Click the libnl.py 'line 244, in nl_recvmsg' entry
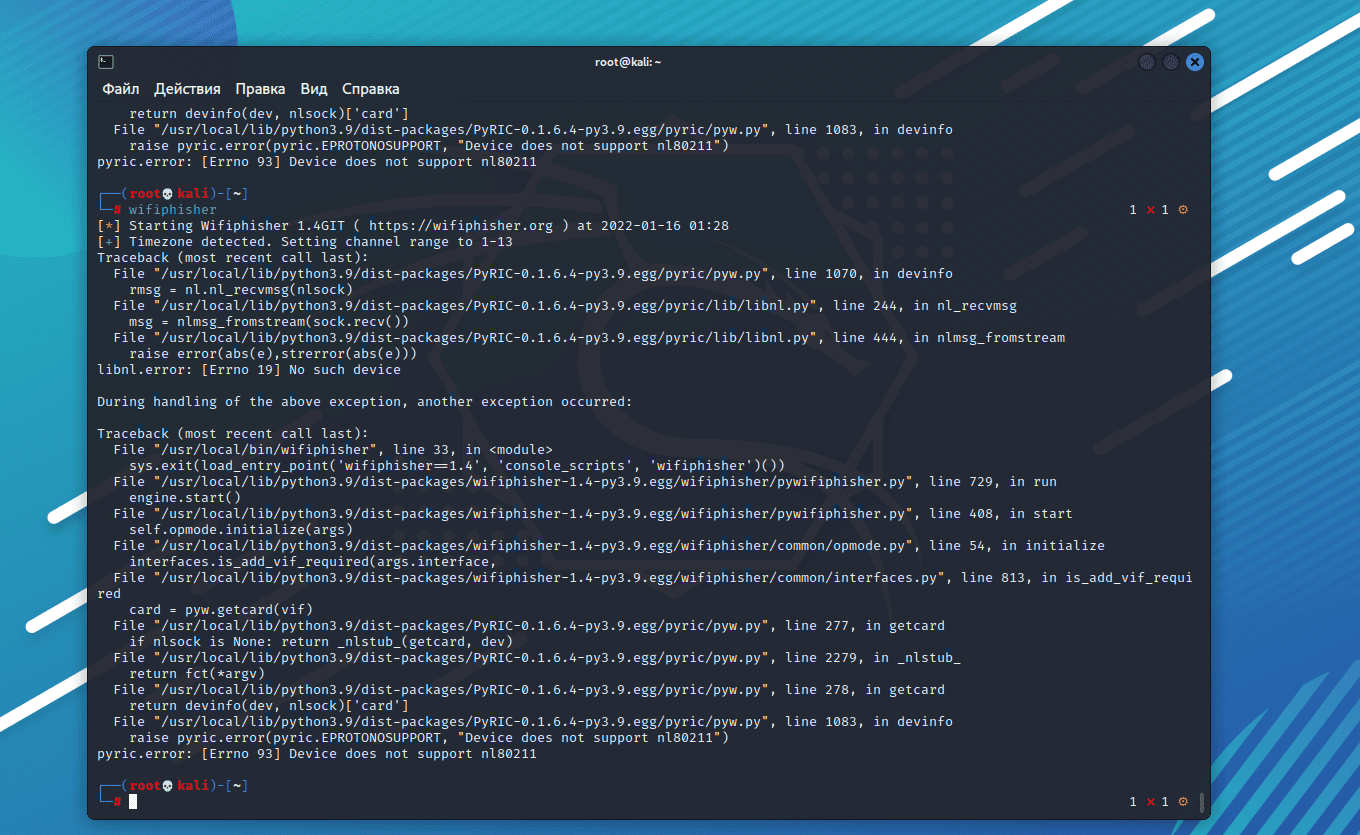 point(565,306)
